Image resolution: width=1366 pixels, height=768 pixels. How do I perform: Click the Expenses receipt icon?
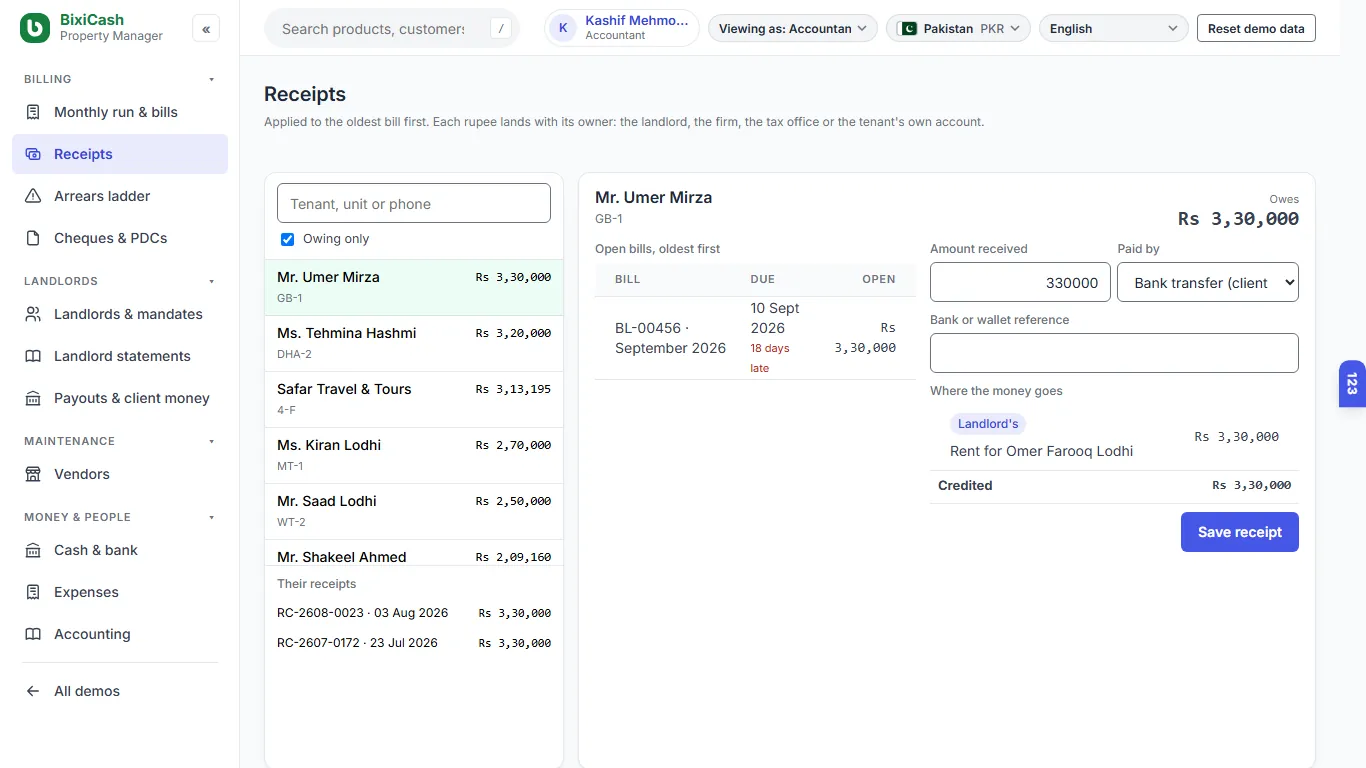pyautogui.click(x=33, y=592)
